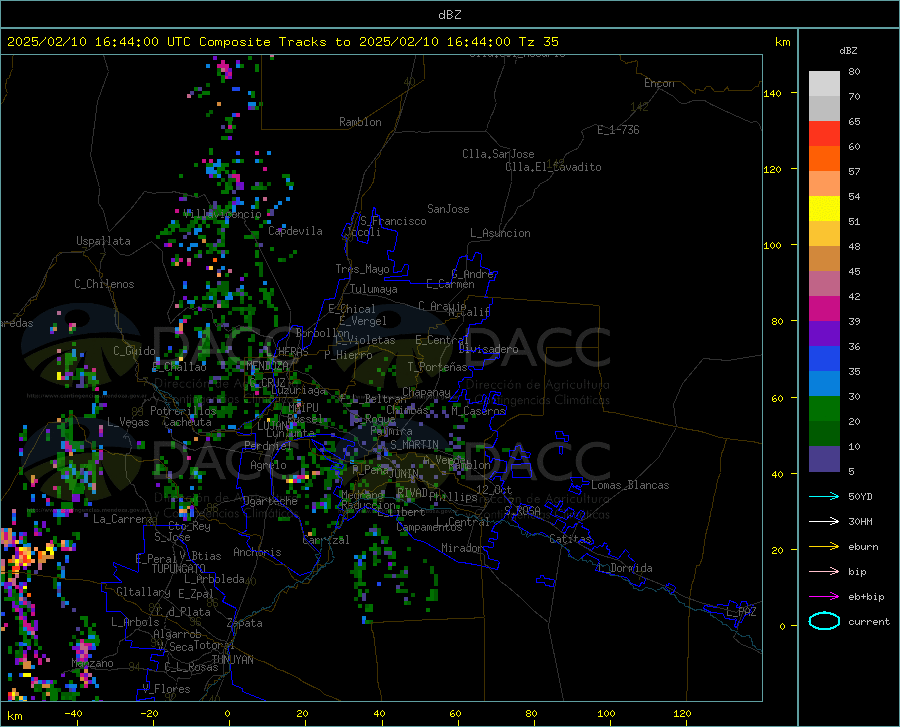
Task: Click the pink bip arrow icon
Action: 824,572
